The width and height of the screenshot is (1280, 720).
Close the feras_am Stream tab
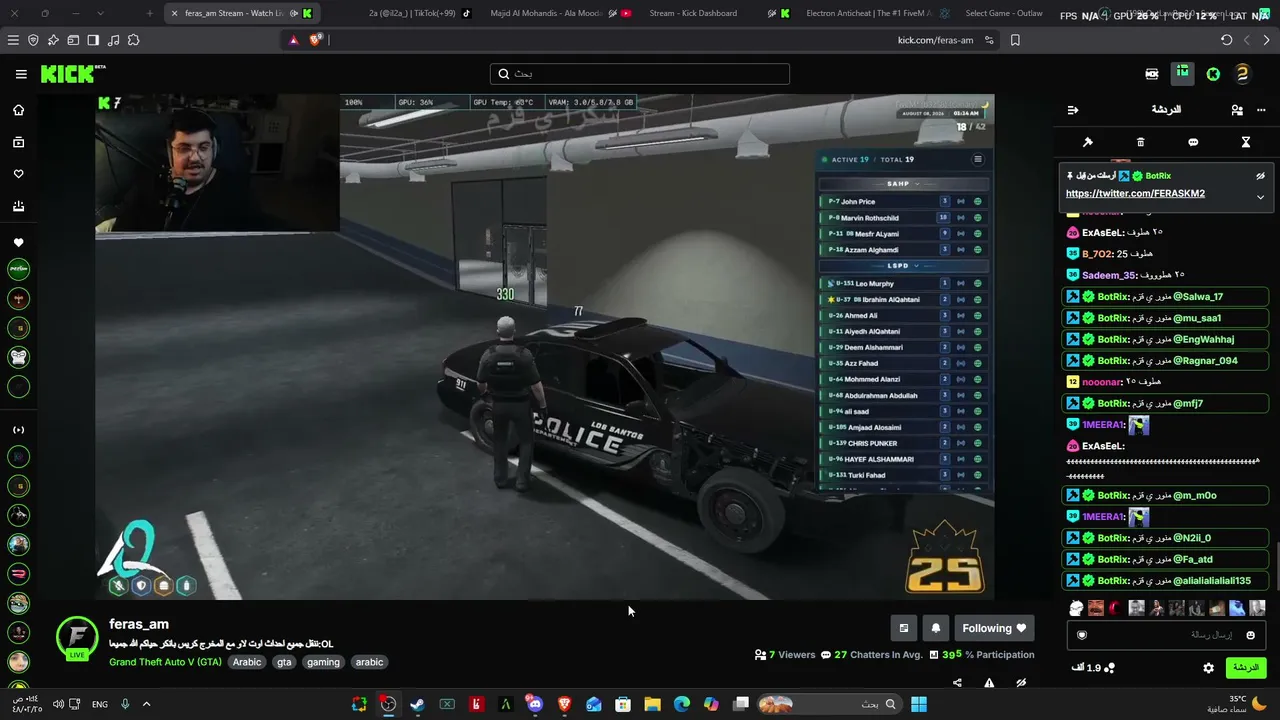pos(174,13)
